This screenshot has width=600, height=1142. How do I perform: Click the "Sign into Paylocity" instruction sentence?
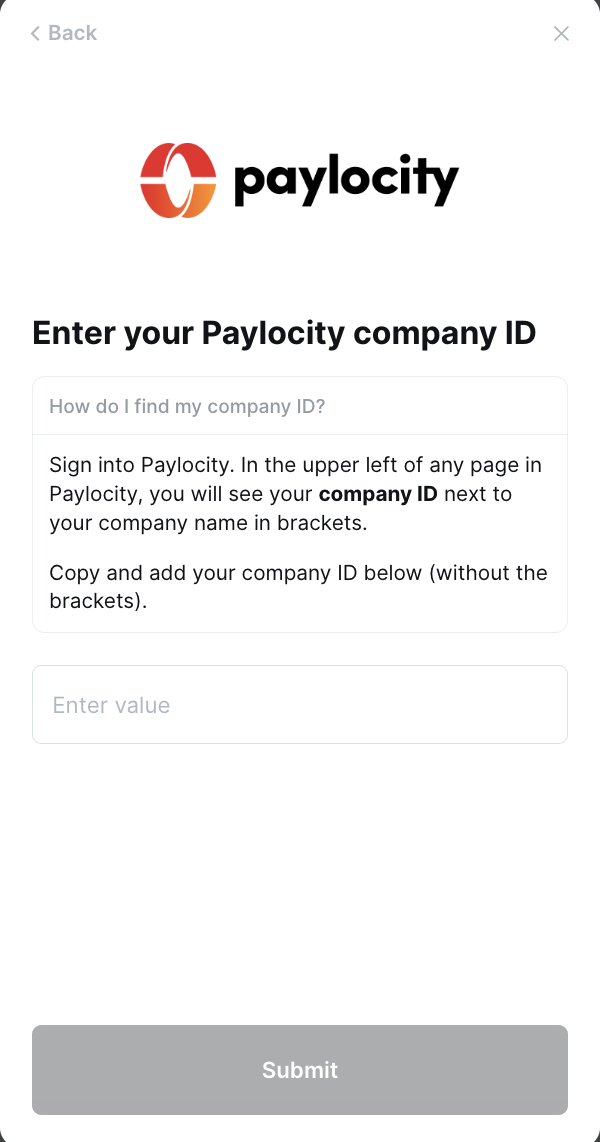point(130,465)
